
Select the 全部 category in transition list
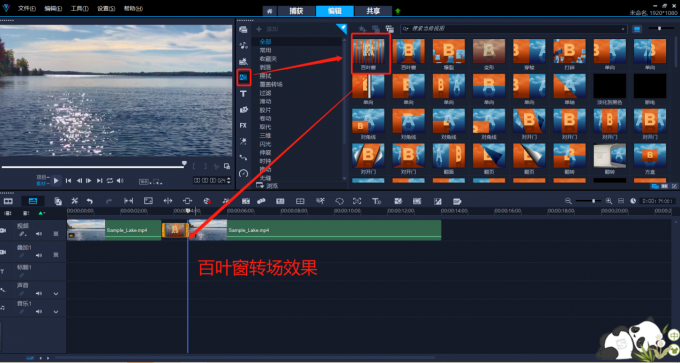265,42
